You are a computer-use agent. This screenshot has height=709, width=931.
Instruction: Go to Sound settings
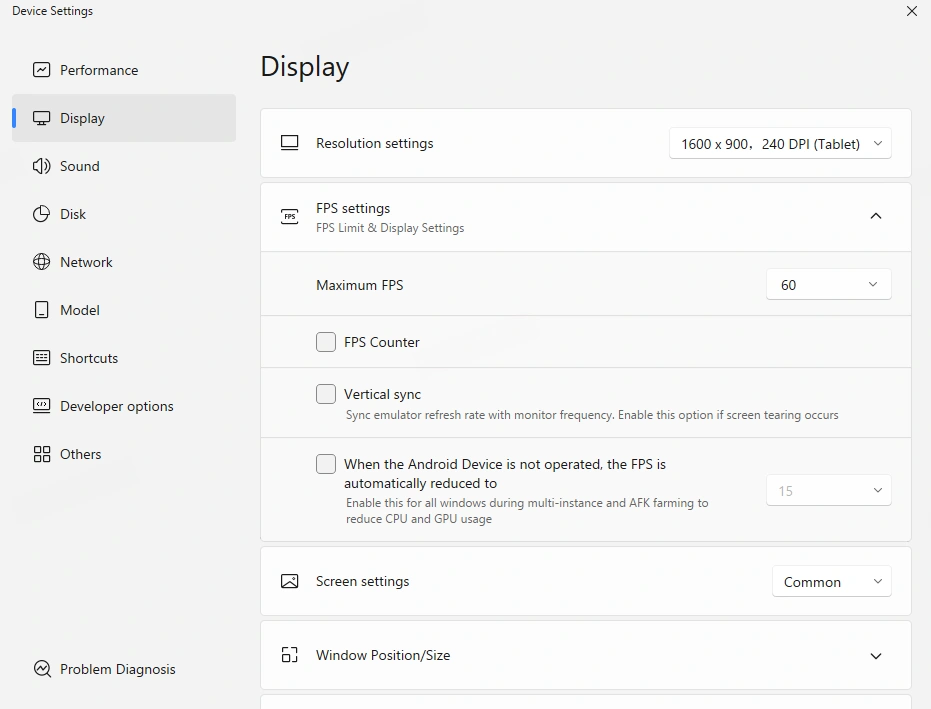pyautogui.click(x=124, y=166)
